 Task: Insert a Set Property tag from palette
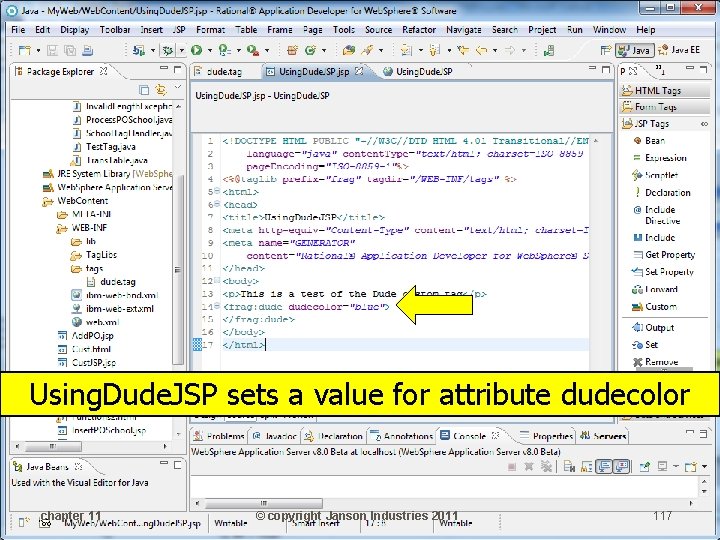(663, 272)
